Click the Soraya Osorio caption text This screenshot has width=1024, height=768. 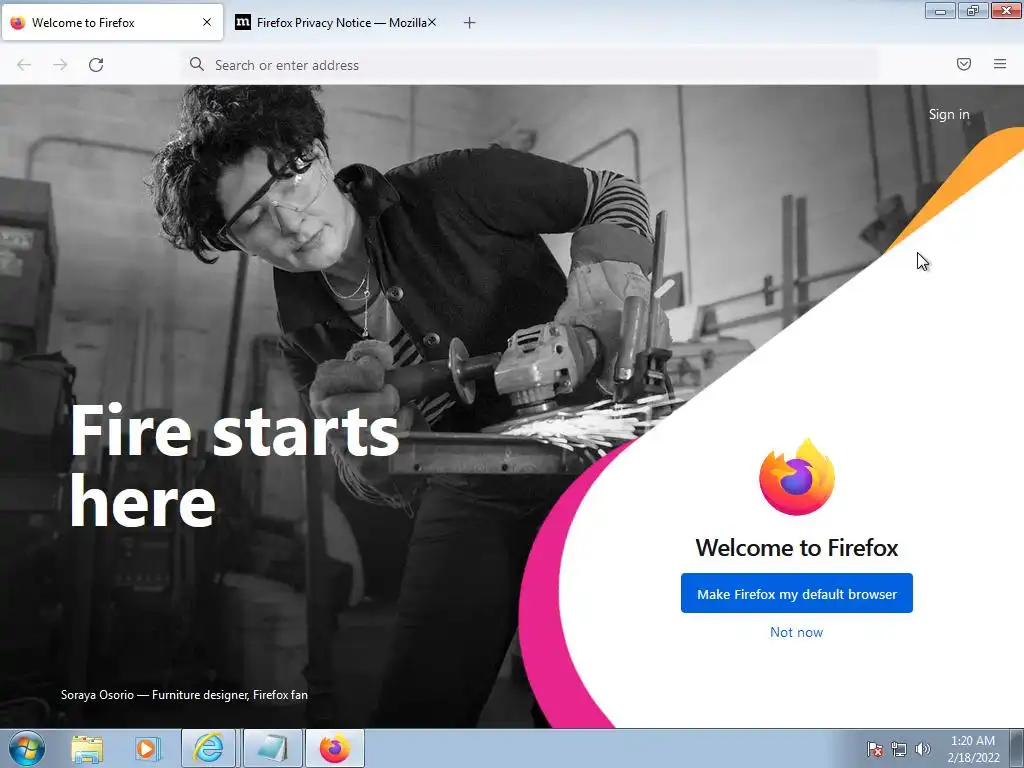[184, 695]
